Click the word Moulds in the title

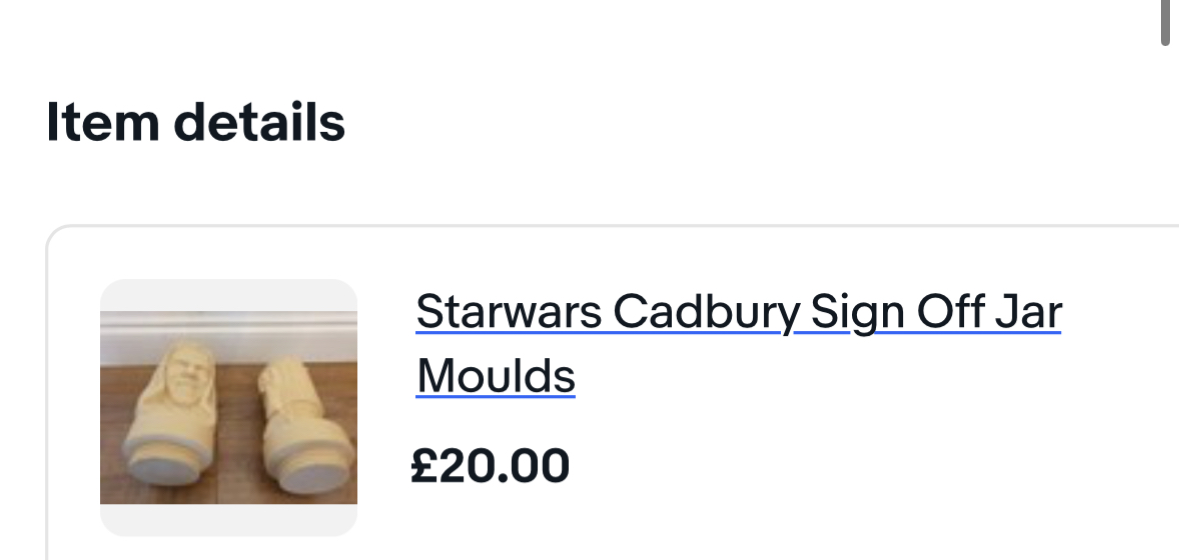[x=495, y=377]
